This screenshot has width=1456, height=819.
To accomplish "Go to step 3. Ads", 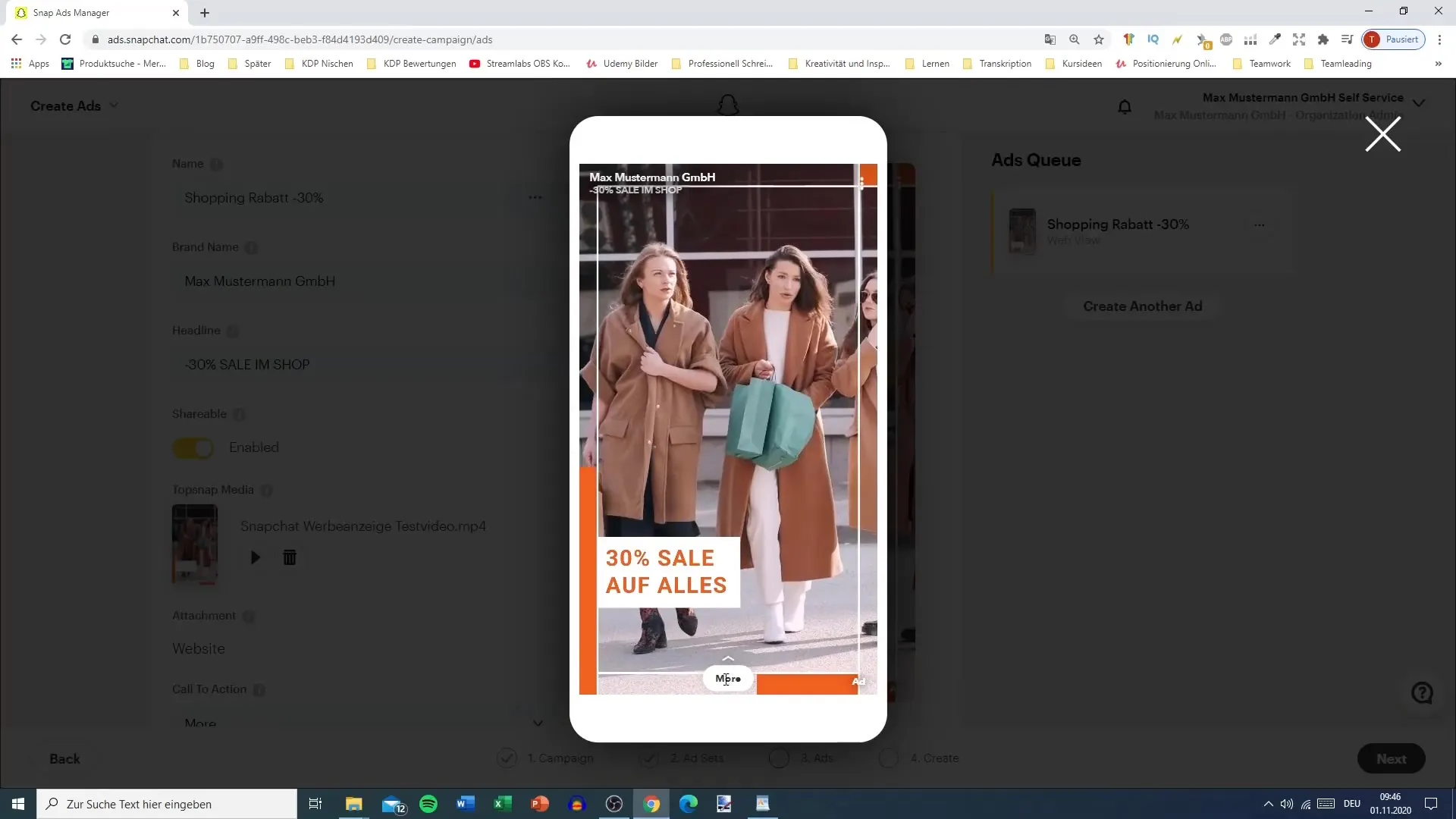I will 801,758.
